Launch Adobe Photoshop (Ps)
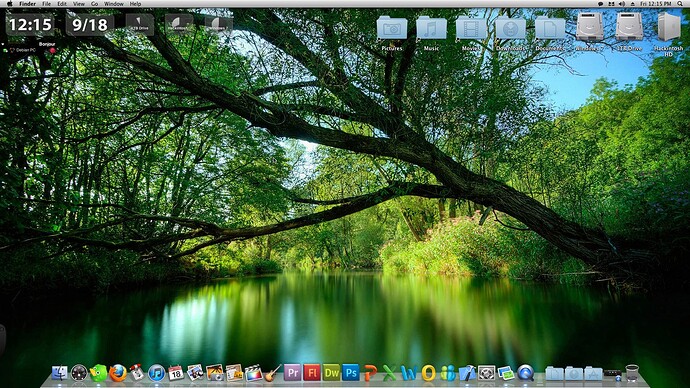This screenshot has height=388, width=690. point(351,373)
